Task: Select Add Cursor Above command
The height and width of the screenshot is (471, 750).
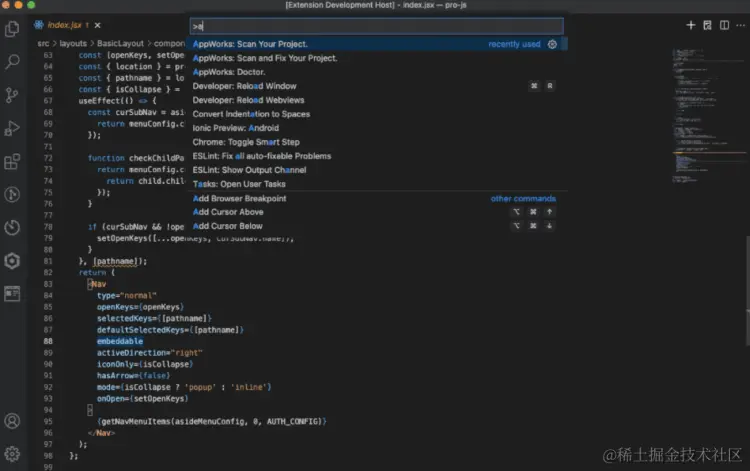Action: coord(376,212)
